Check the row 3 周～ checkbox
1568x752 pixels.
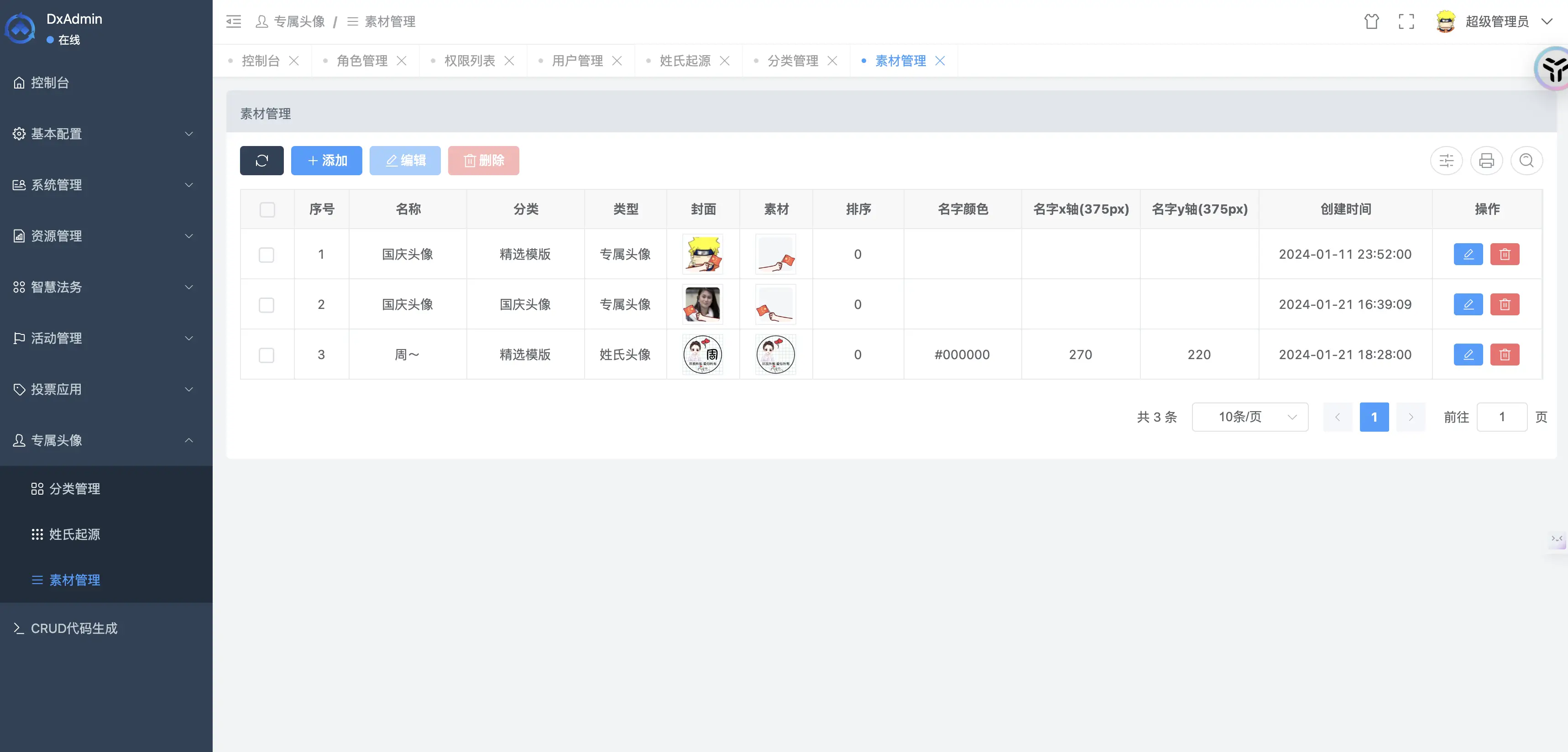[x=267, y=355]
